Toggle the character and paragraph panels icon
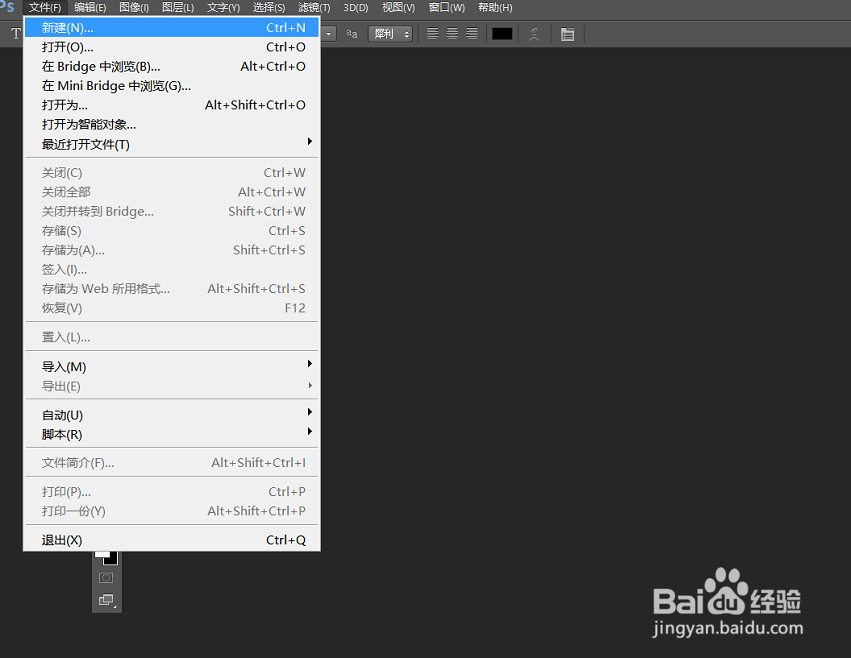The width and height of the screenshot is (851, 658). 567,34
